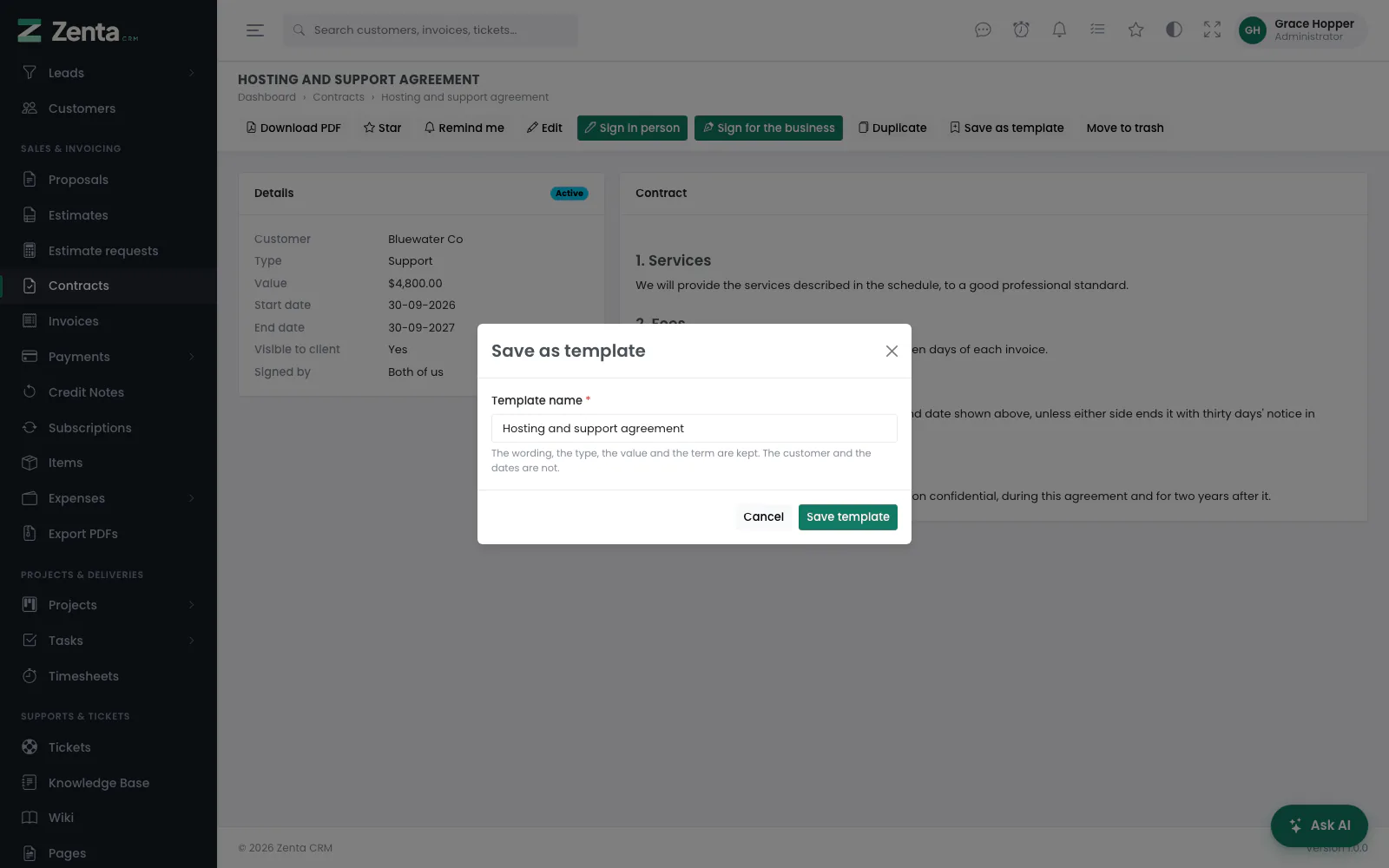Duplicate the contract
This screenshot has height=868, width=1389.
(x=892, y=128)
